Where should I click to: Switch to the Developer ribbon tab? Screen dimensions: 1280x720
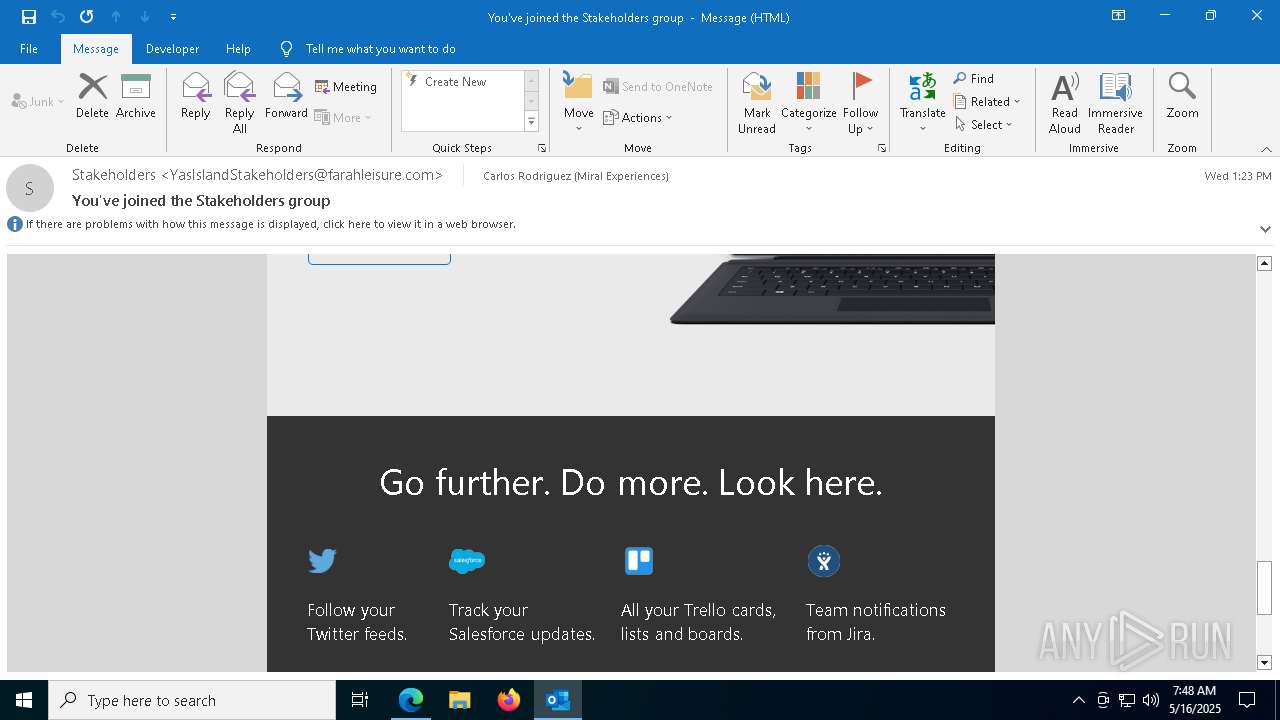tap(172, 48)
